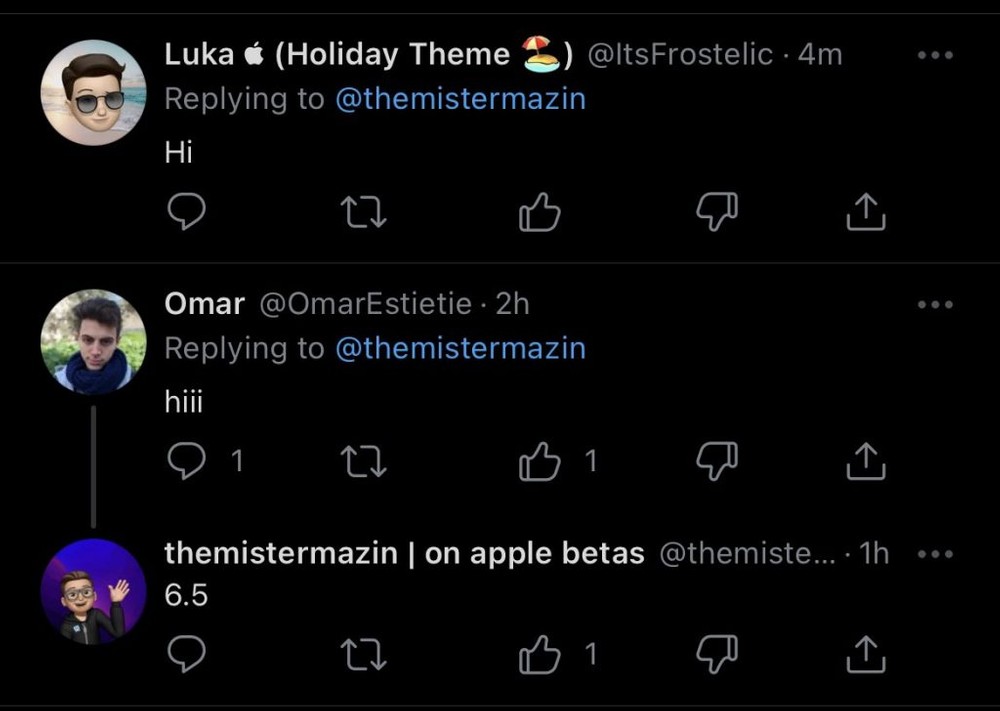Like Luka's "Hi" tweet with thumbs up
This screenshot has width=1000, height=711.
(x=540, y=211)
